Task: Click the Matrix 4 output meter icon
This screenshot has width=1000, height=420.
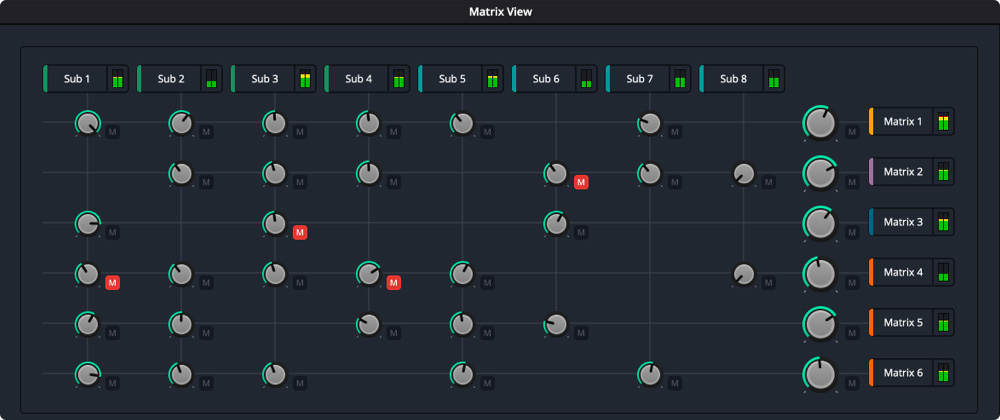Action: click(942, 272)
